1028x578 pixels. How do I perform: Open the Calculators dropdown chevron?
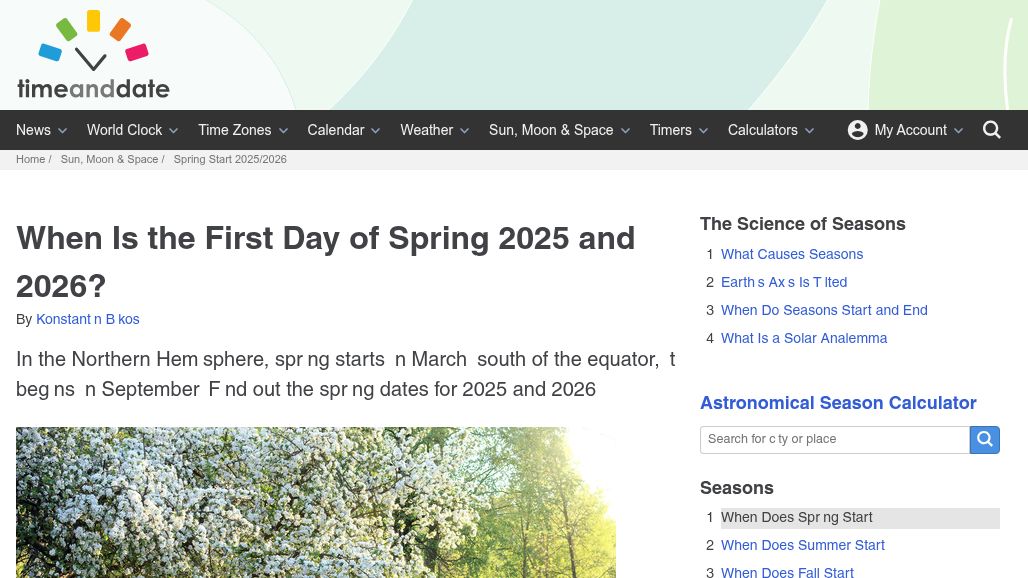pyautogui.click(x=810, y=131)
